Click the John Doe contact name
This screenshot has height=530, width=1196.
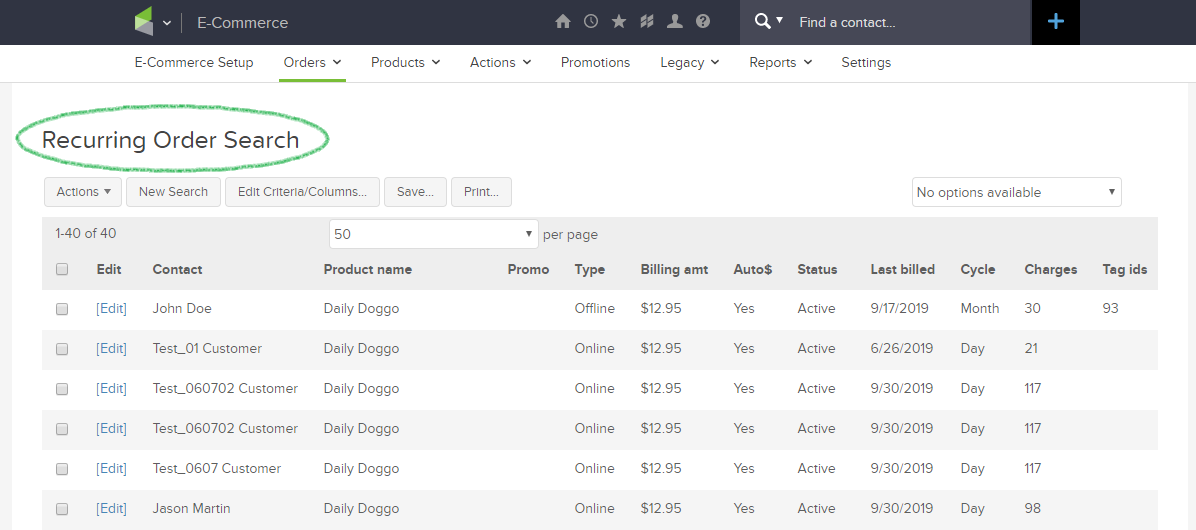182,309
